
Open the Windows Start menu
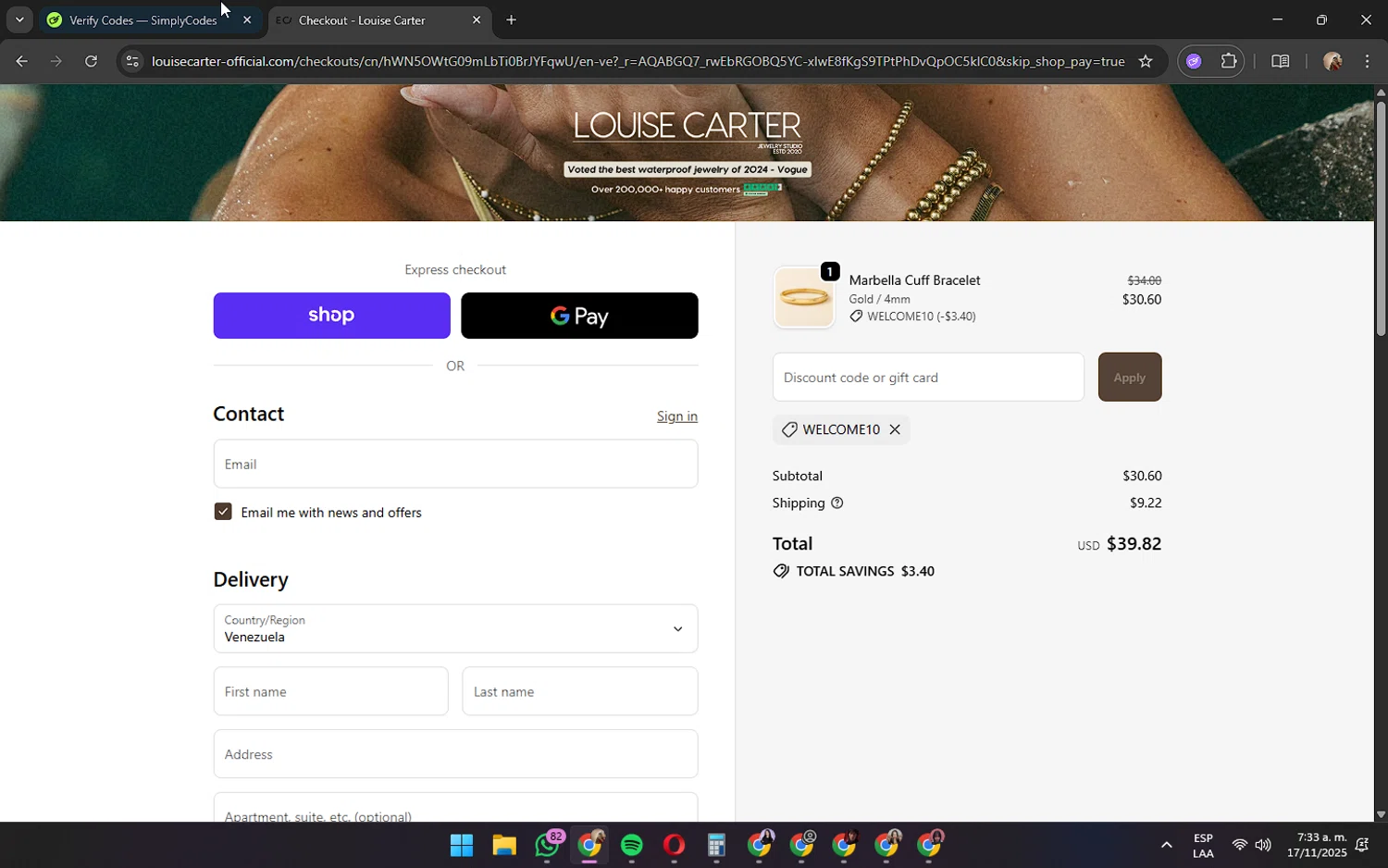point(462,845)
